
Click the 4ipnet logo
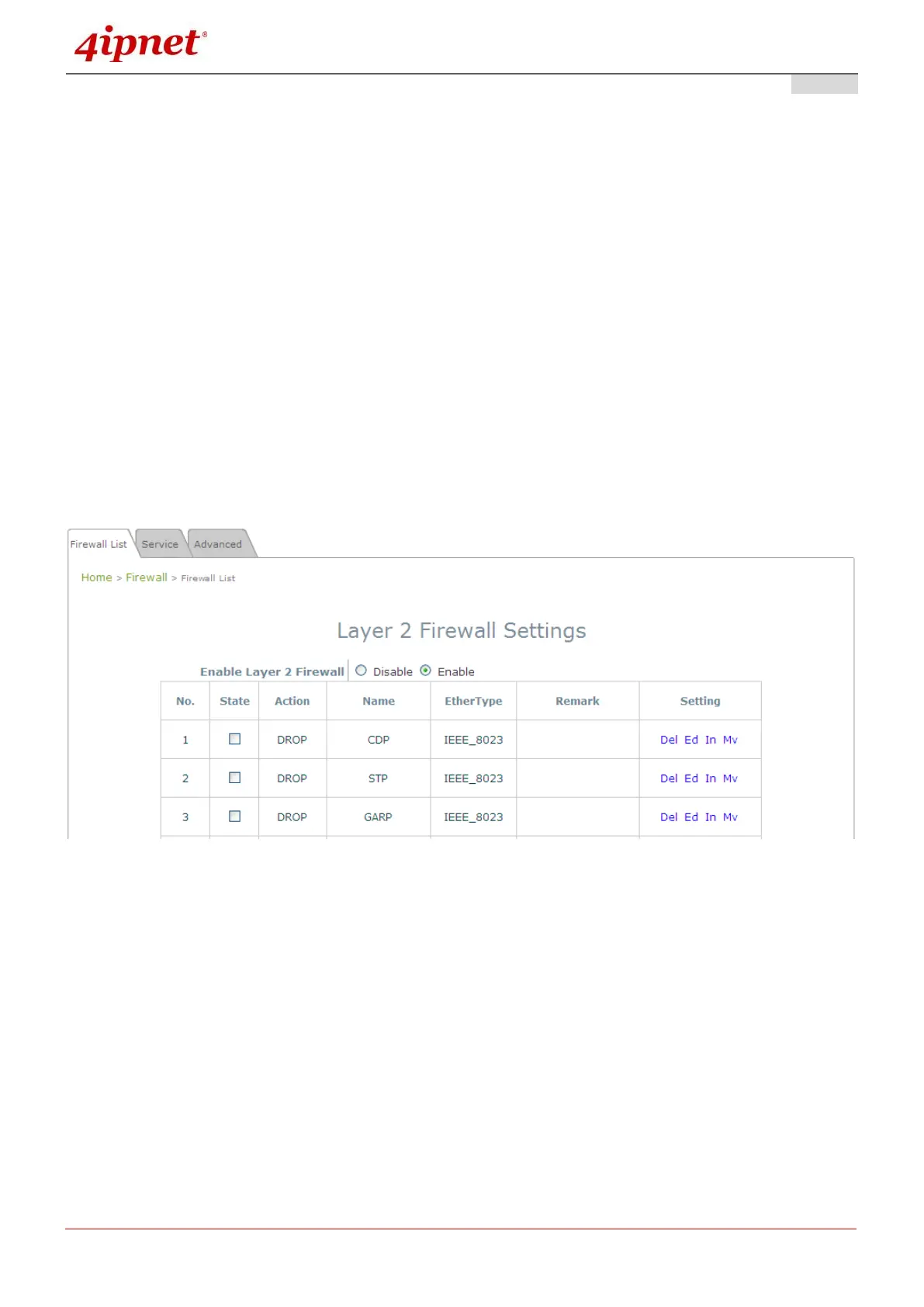140,43
